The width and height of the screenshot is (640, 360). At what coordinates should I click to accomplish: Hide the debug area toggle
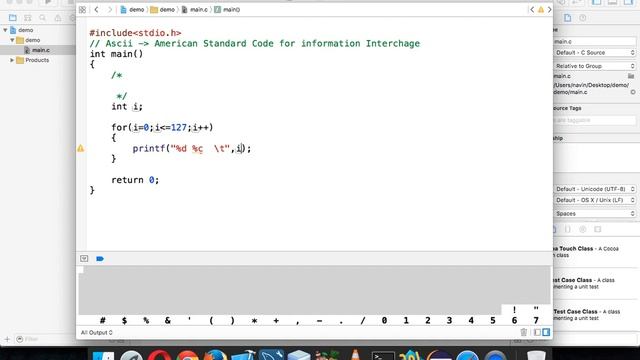(84, 258)
